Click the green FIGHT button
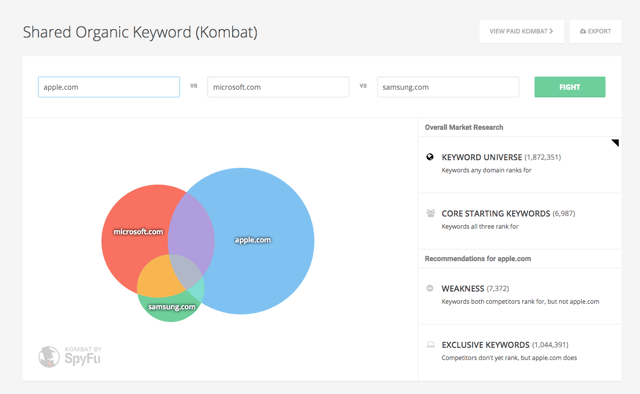640x394 pixels. coord(570,87)
